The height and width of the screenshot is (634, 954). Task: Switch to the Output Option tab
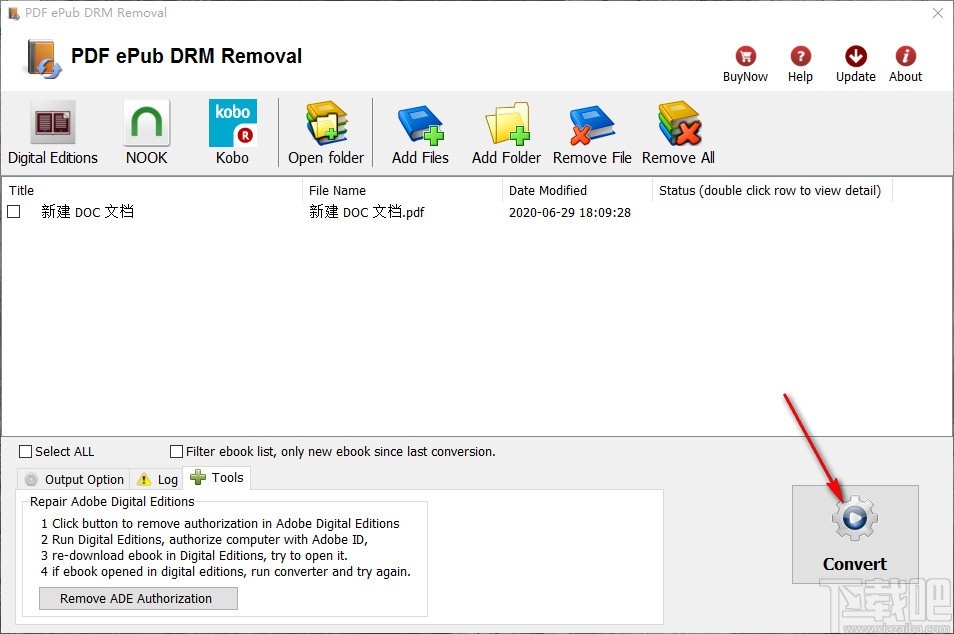click(x=74, y=479)
